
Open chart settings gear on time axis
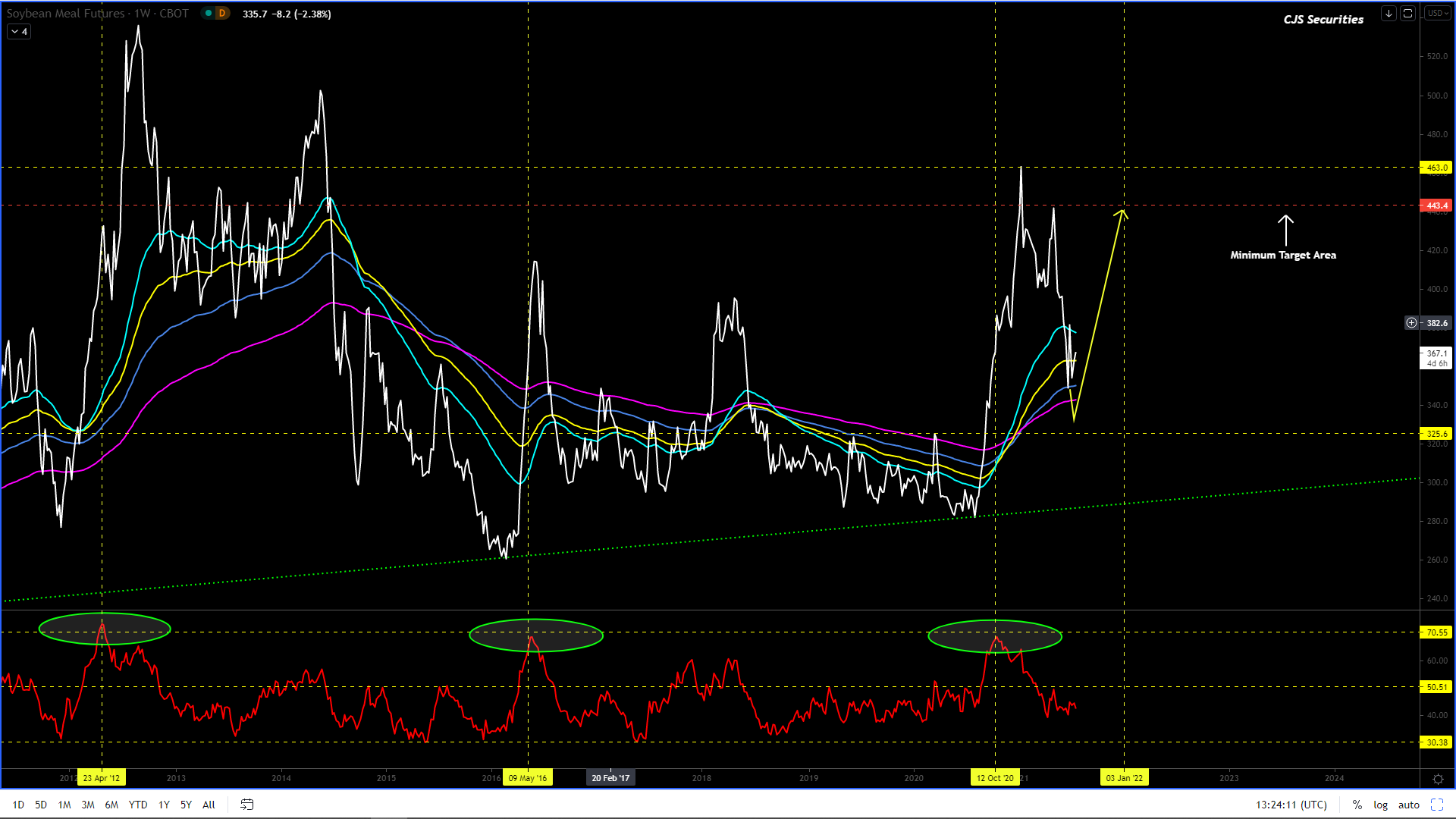pos(1438,779)
